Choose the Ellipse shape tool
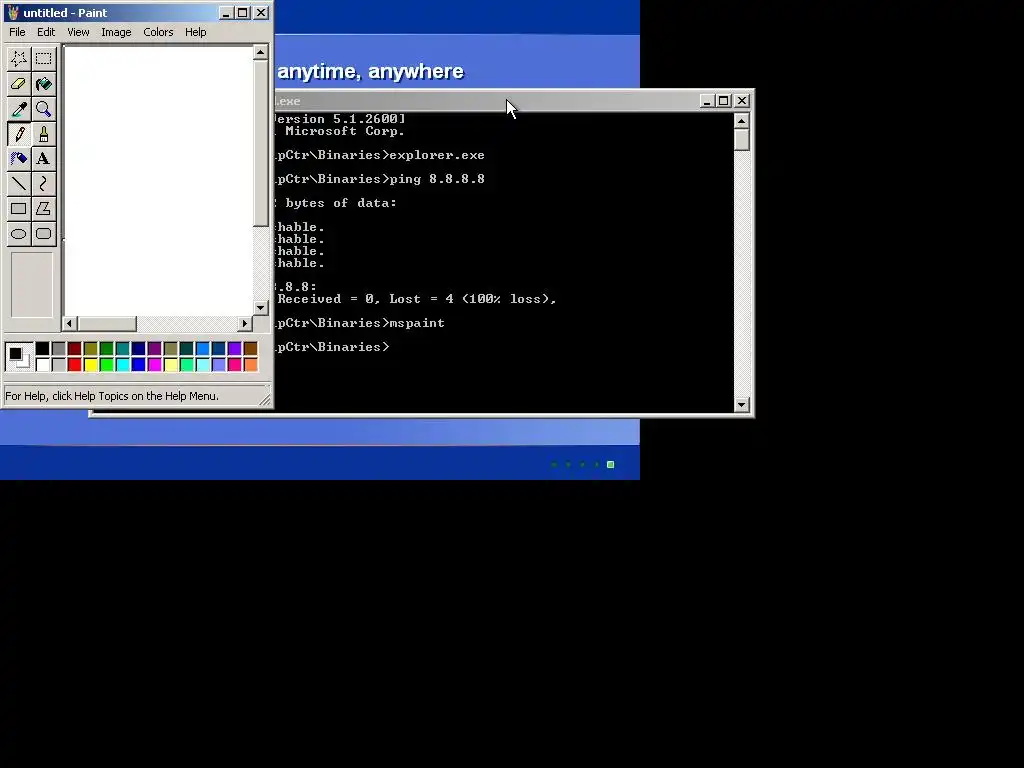The width and height of the screenshot is (1024, 768). point(18,234)
